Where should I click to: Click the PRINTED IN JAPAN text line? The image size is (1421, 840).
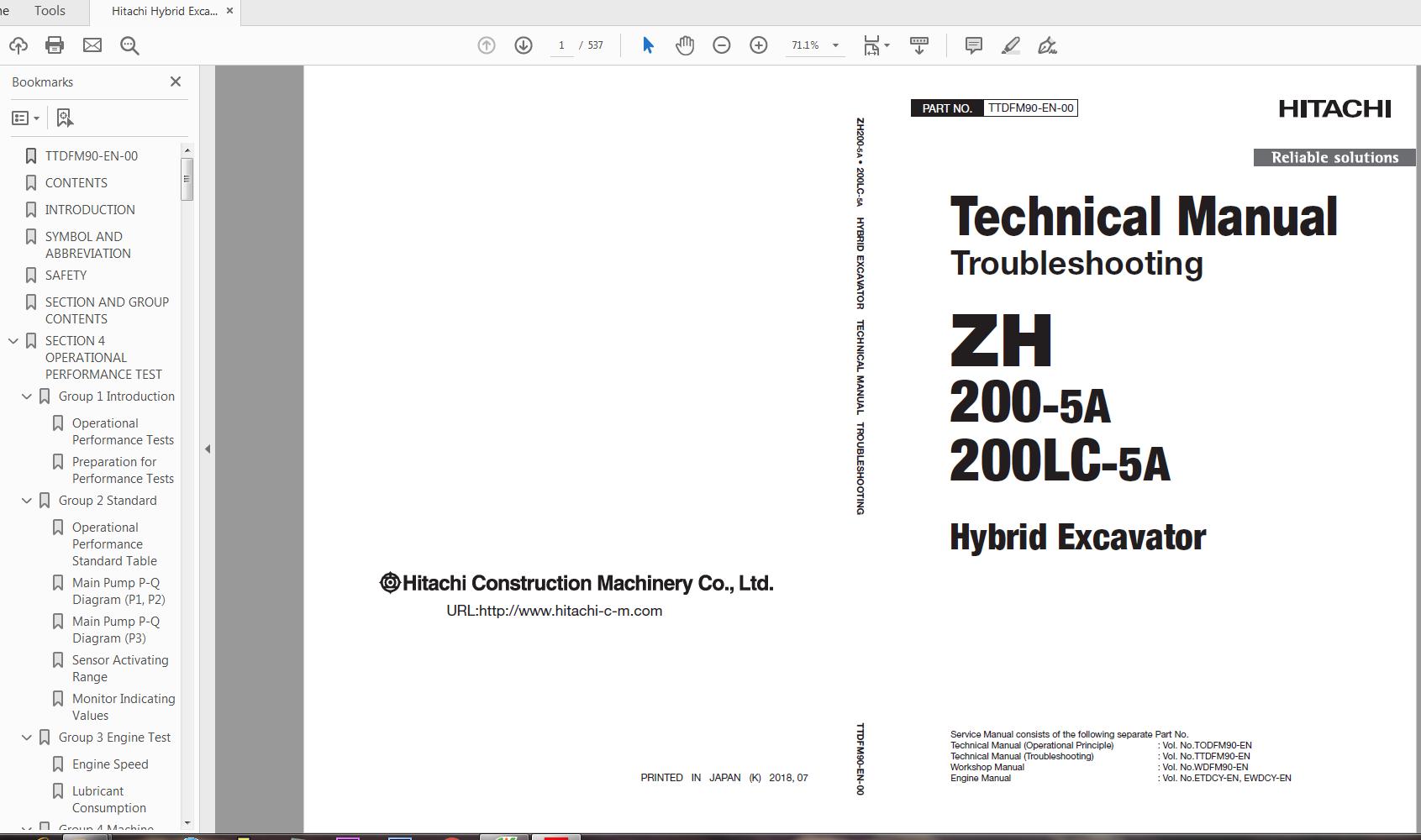click(724, 778)
